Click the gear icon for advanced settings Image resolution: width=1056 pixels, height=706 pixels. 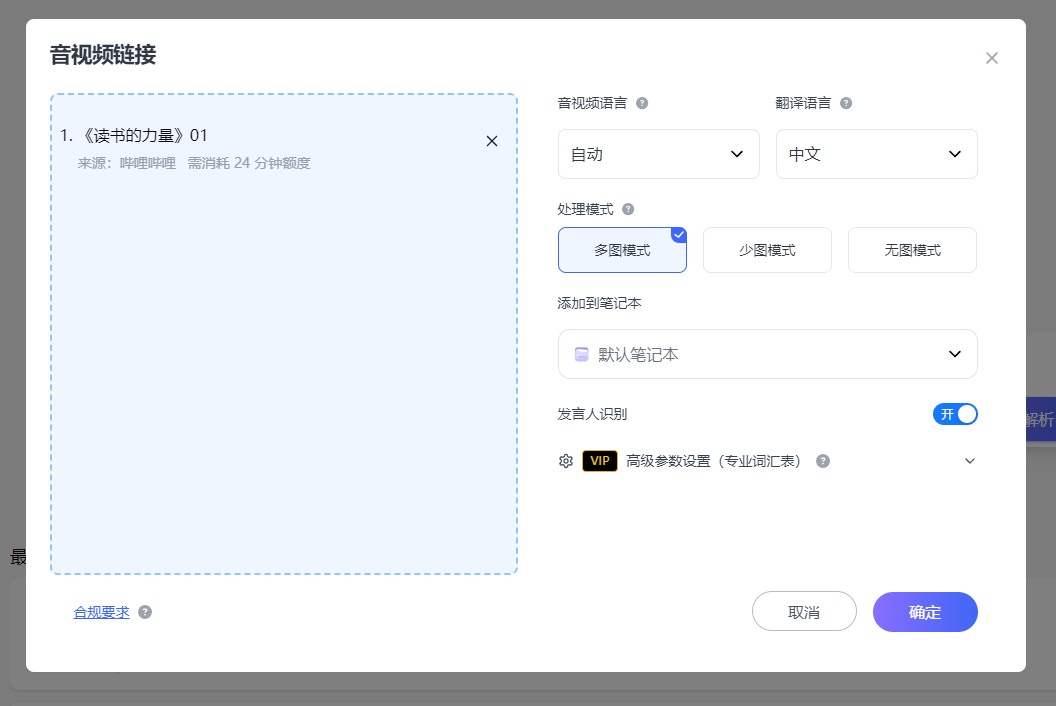pyautogui.click(x=566, y=461)
